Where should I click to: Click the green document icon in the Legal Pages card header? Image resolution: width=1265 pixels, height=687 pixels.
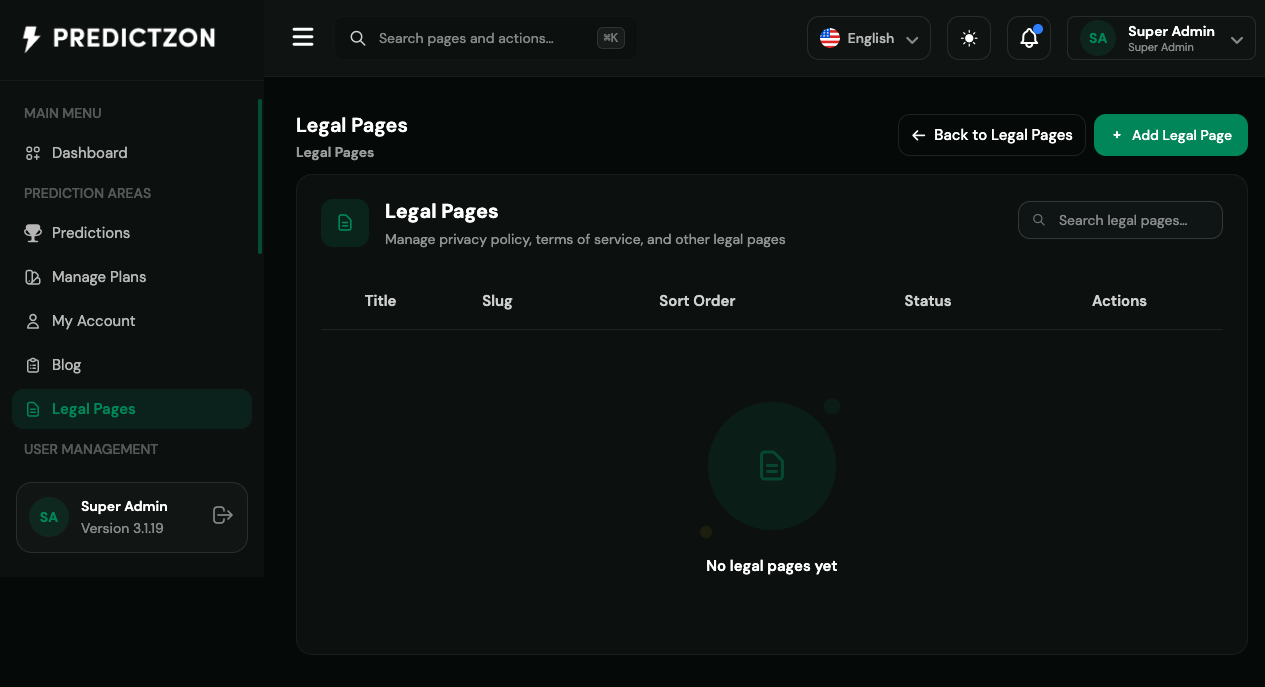click(345, 223)
